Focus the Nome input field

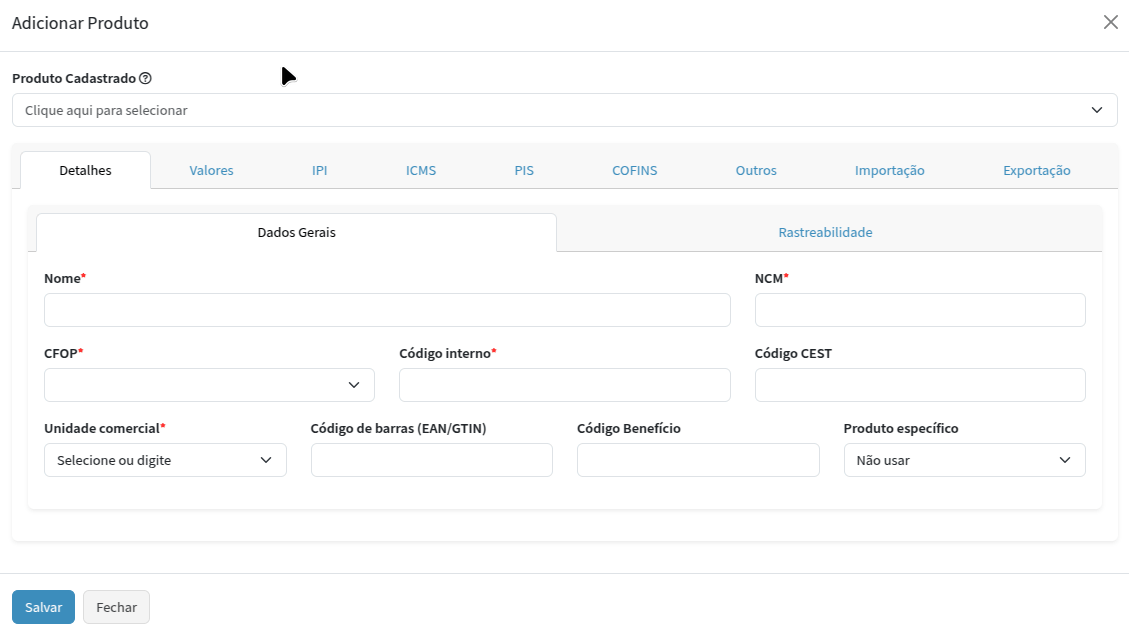point(387,310)
